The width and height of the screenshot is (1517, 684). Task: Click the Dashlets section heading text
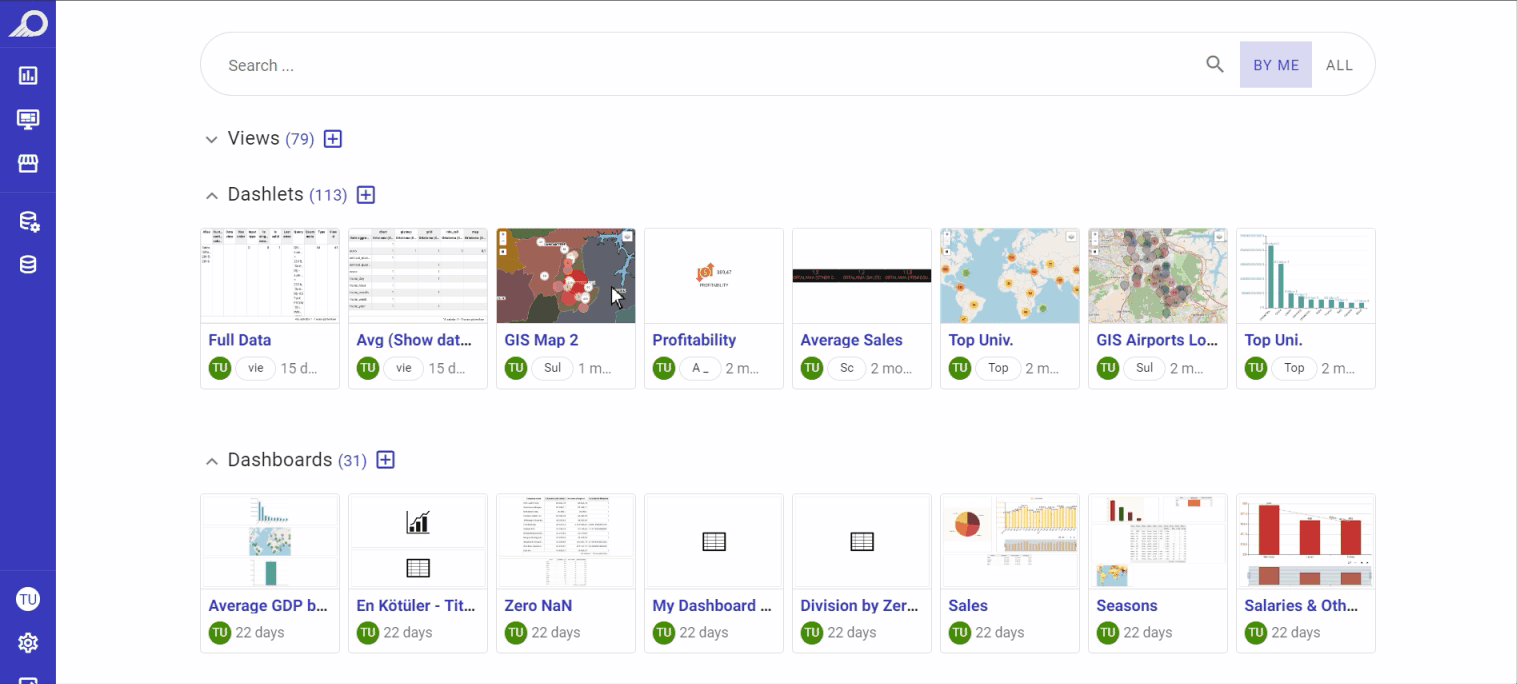(x=266, y=194)
